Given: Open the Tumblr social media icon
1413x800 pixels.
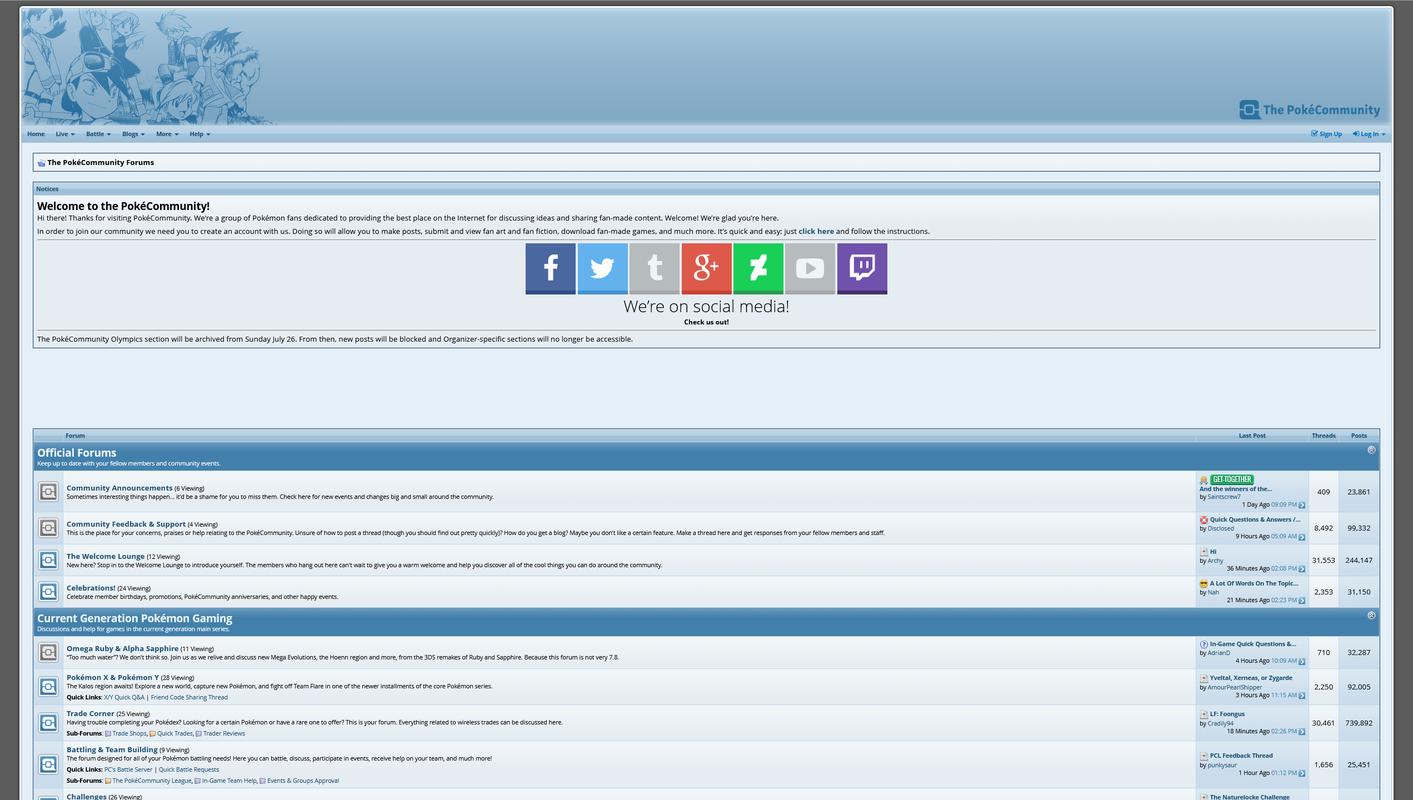Looking at the screenshot, I should 654,268.
